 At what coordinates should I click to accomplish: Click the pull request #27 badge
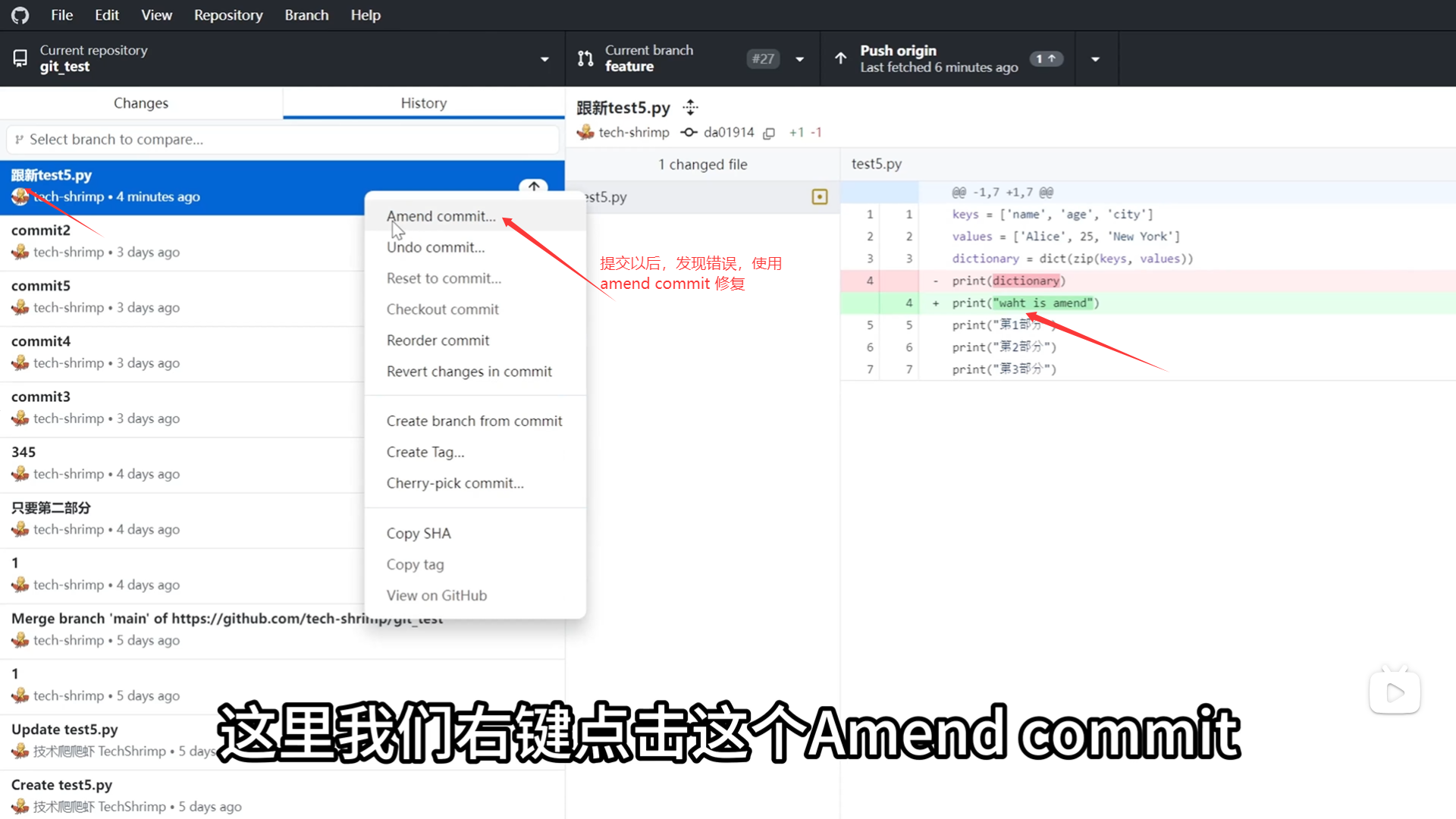[x=763, y=59]
